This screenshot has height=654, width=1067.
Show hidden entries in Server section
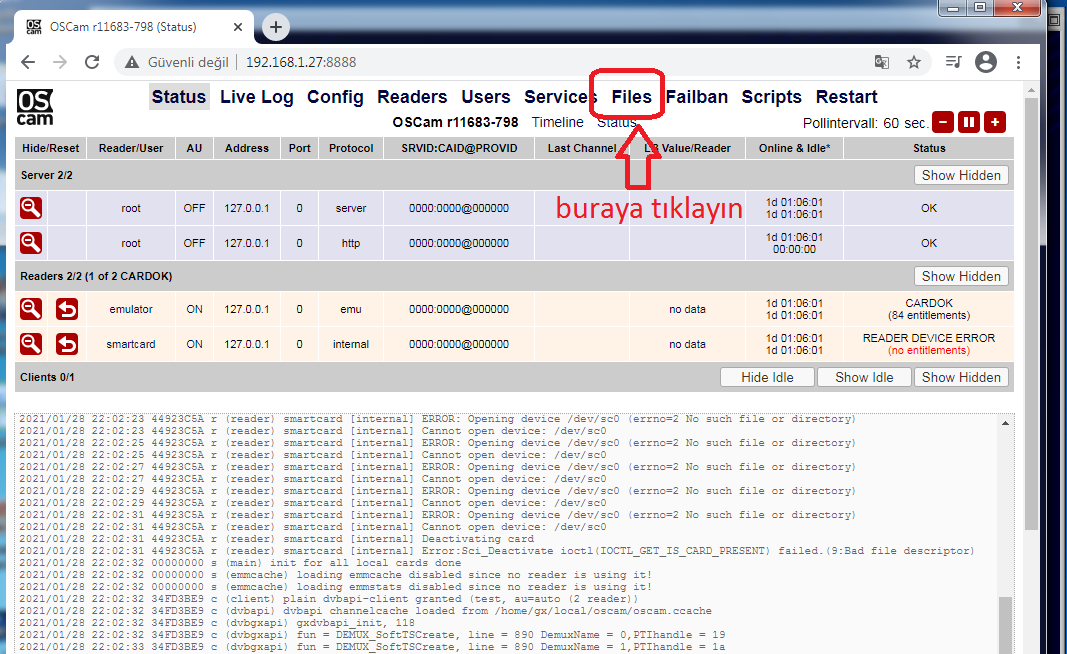click(x=961, y=175)
